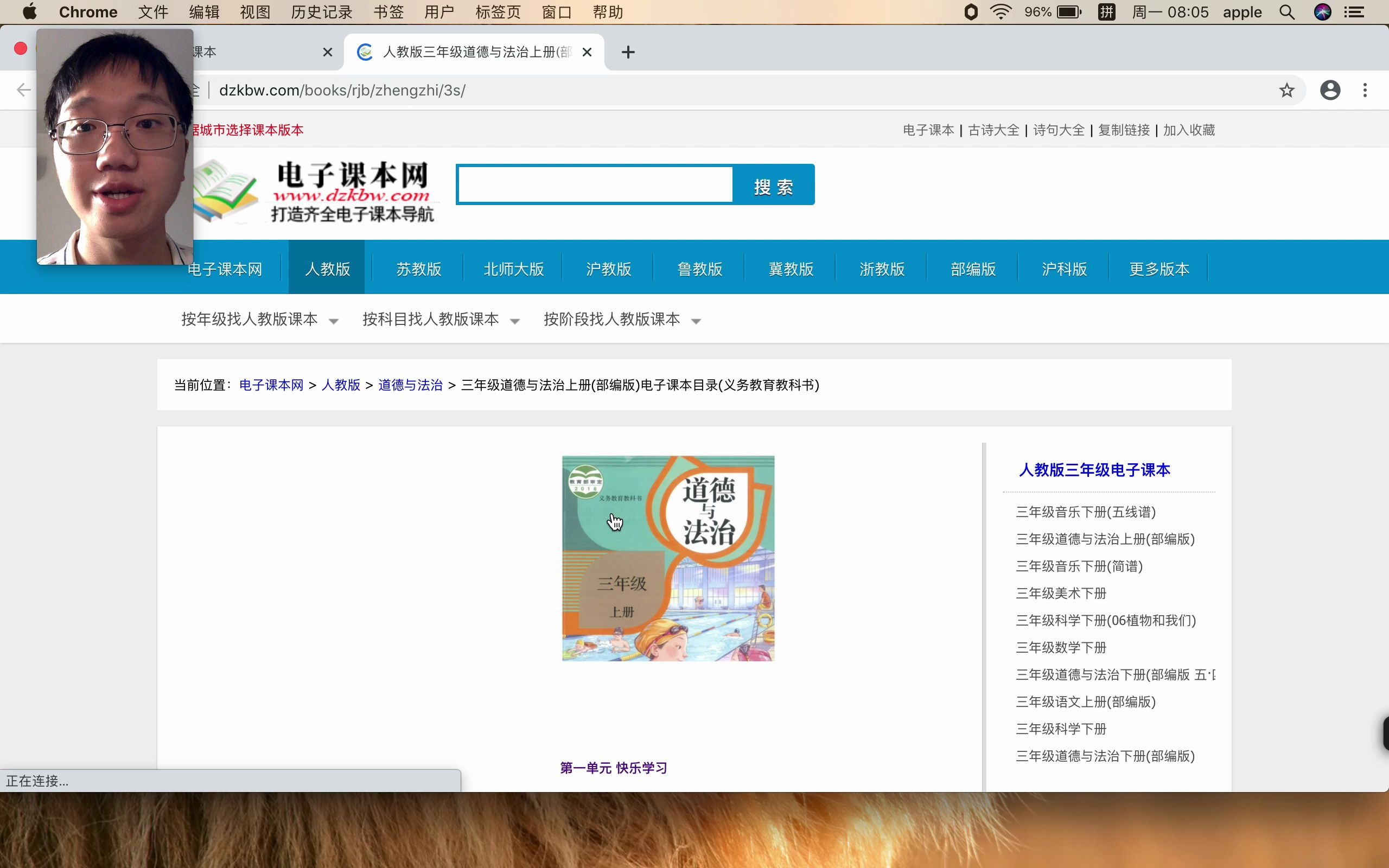Open 更多版本 in the nav bar
The image size is (1389, 868).
pyautogui.click(x=1159, y=269)
